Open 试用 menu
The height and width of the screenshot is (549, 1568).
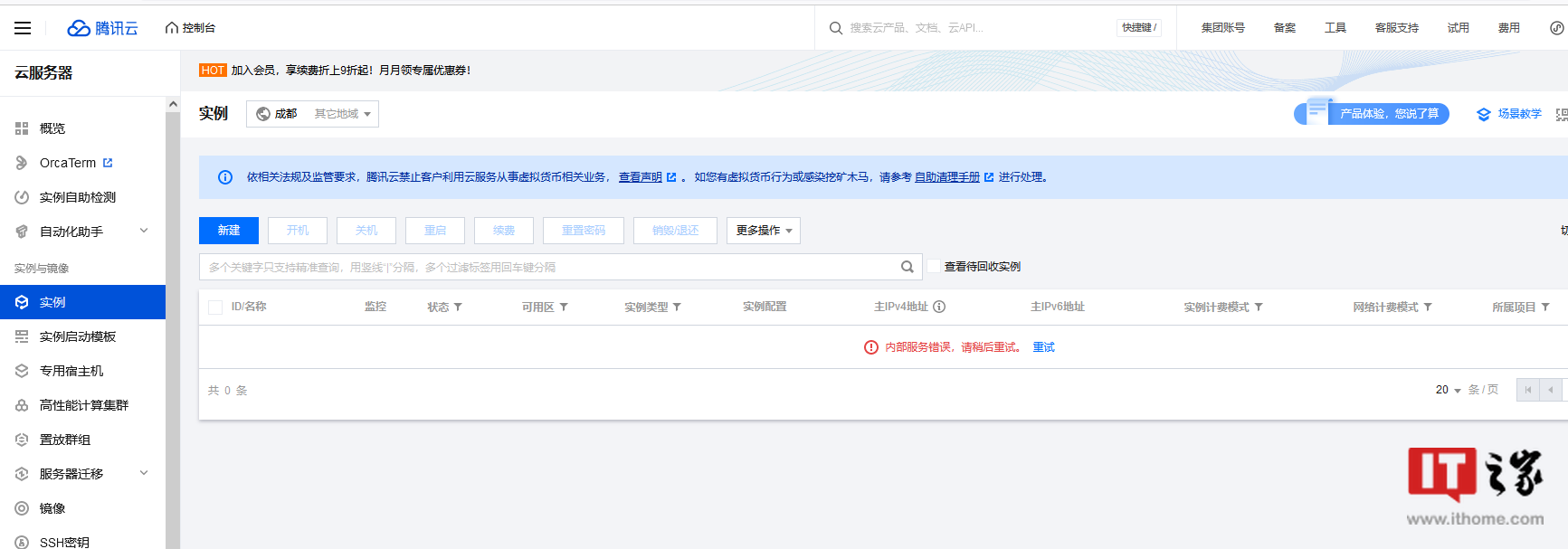(1458, 28)
